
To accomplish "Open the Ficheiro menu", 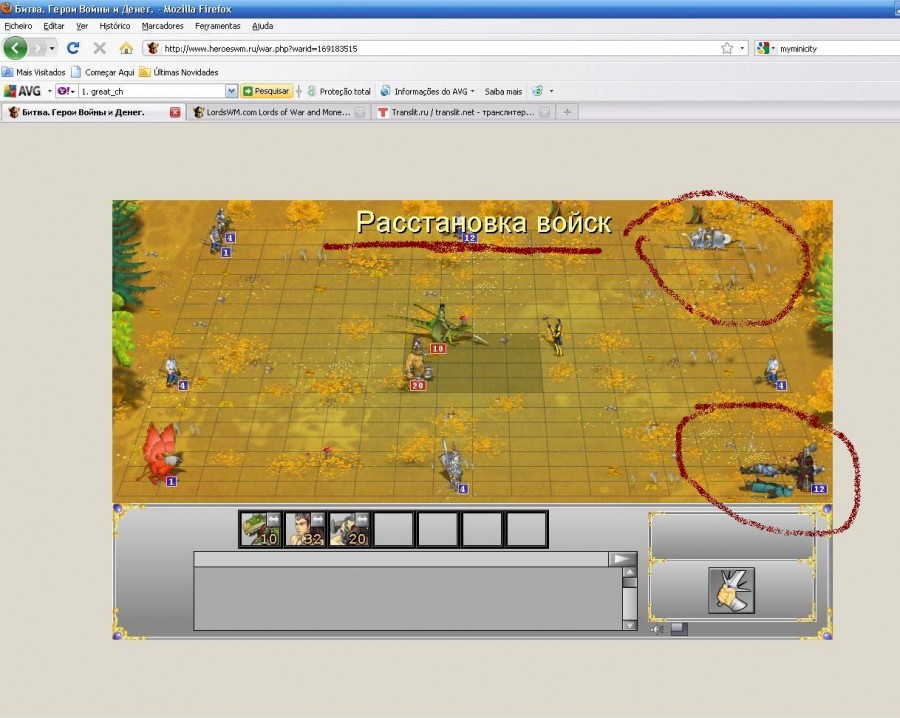I will (18, 26).
